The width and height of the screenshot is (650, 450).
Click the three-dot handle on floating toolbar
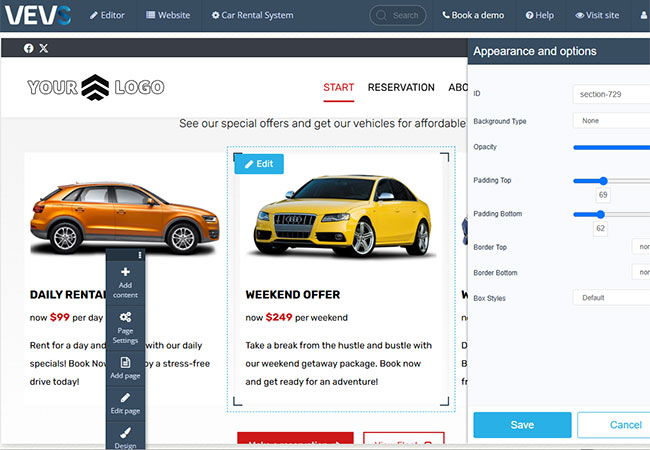[140, 255]
